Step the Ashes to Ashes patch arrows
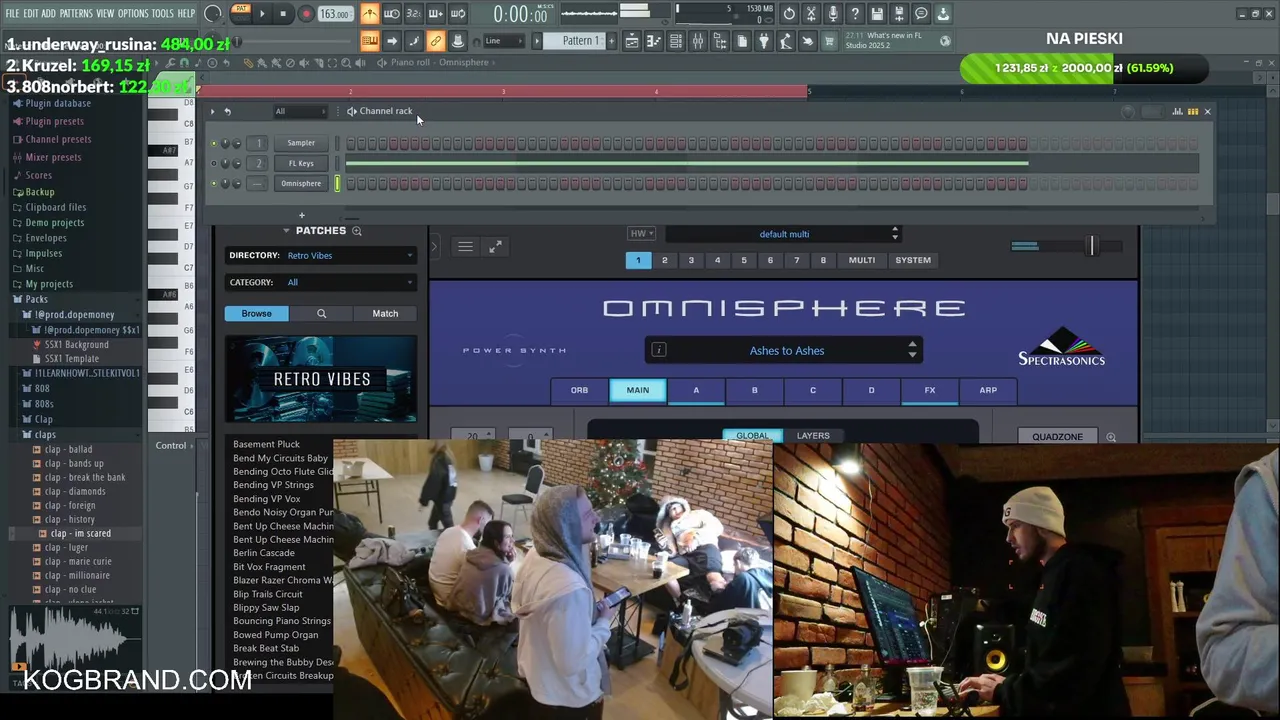Image resolution: width=1280 pixels, height=720 pixels. tap(912, 350)
